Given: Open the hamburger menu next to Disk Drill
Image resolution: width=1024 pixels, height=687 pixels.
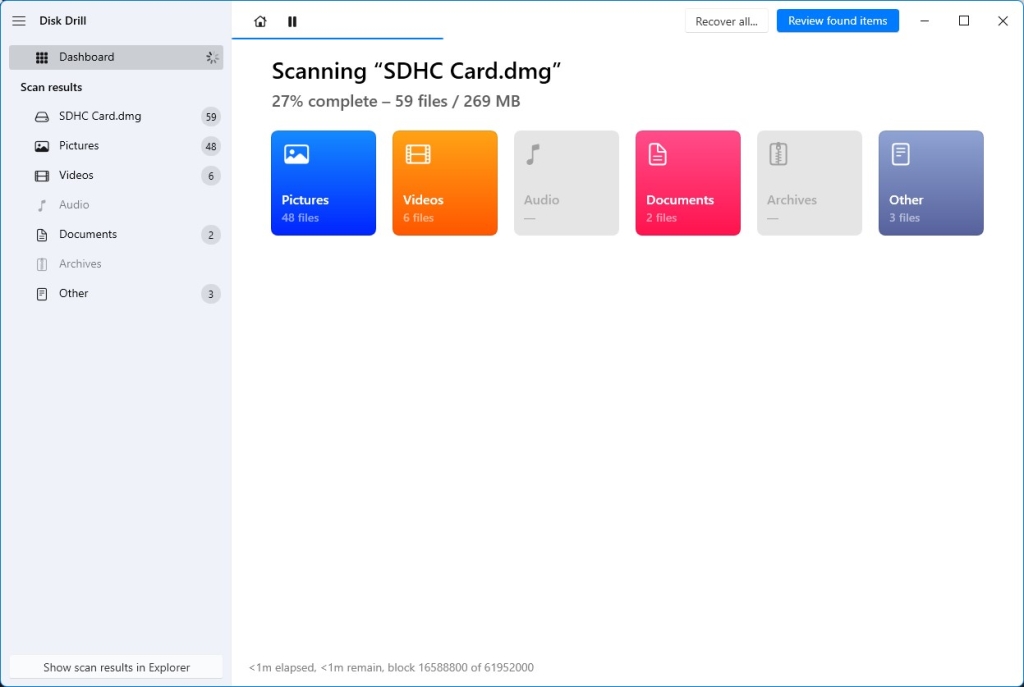Looking at the screenshot, I should tap(18, 20).
